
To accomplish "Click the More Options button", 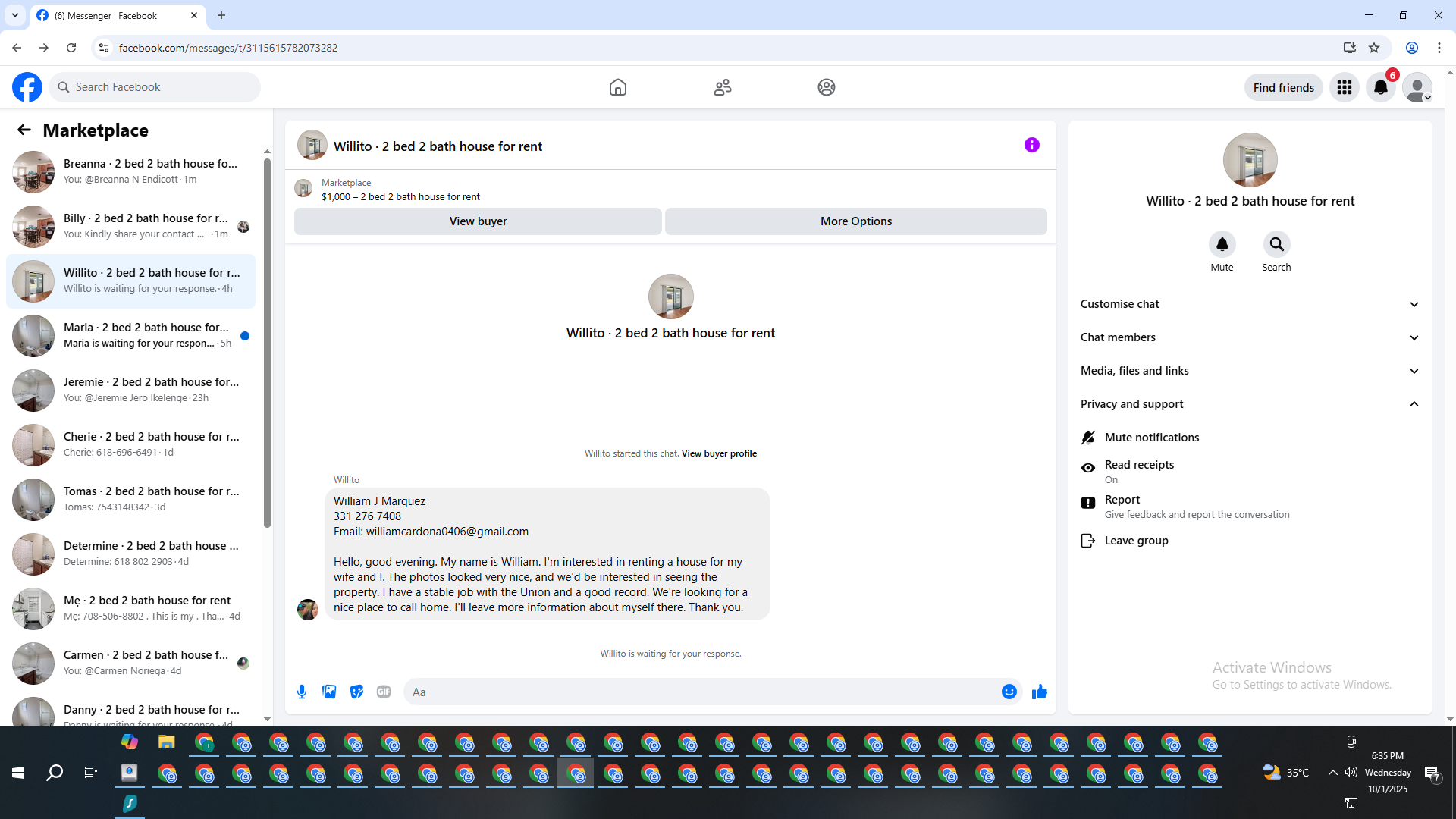I will pos(856,221).
